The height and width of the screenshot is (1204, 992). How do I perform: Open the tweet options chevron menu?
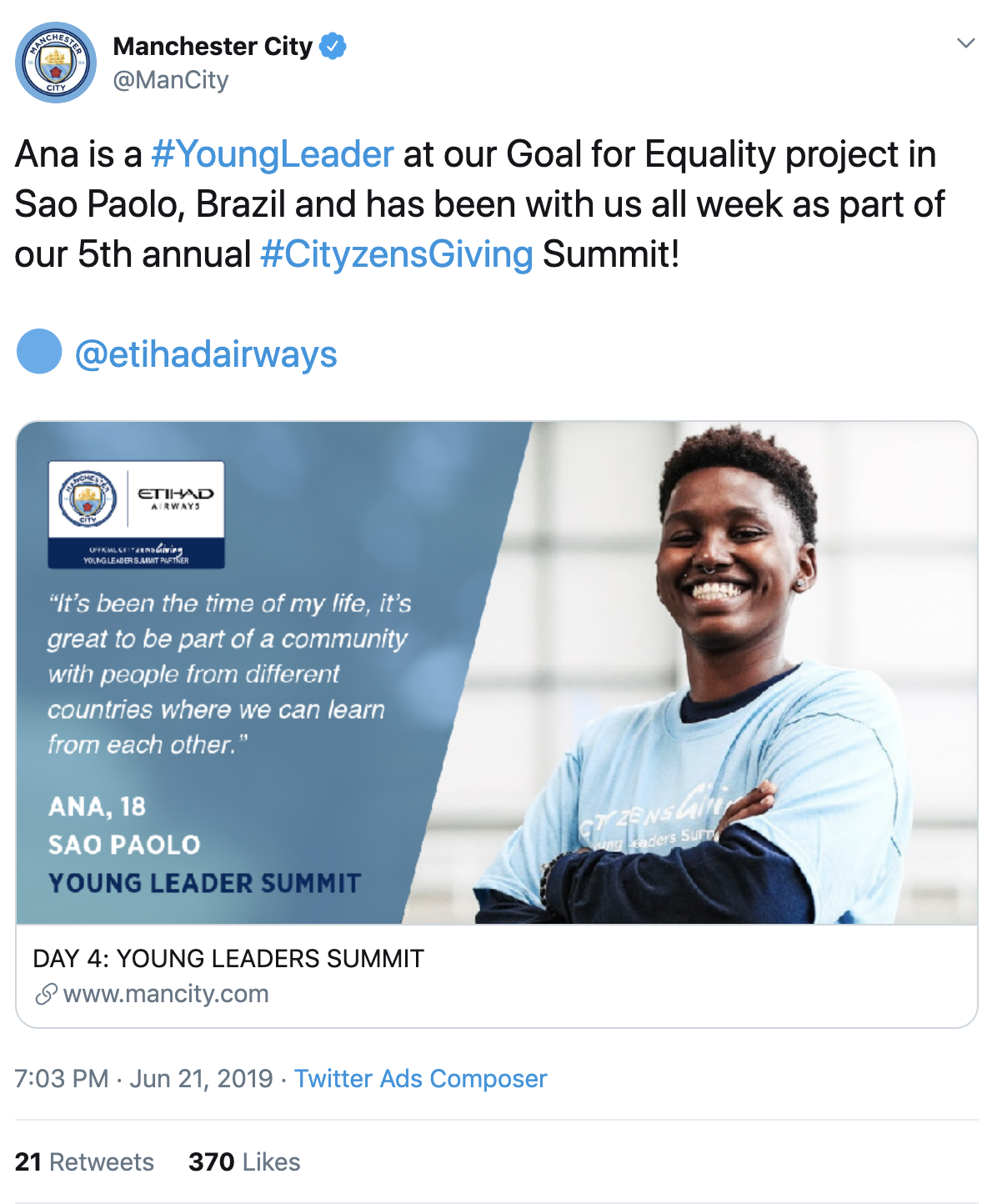coord(965,43)
